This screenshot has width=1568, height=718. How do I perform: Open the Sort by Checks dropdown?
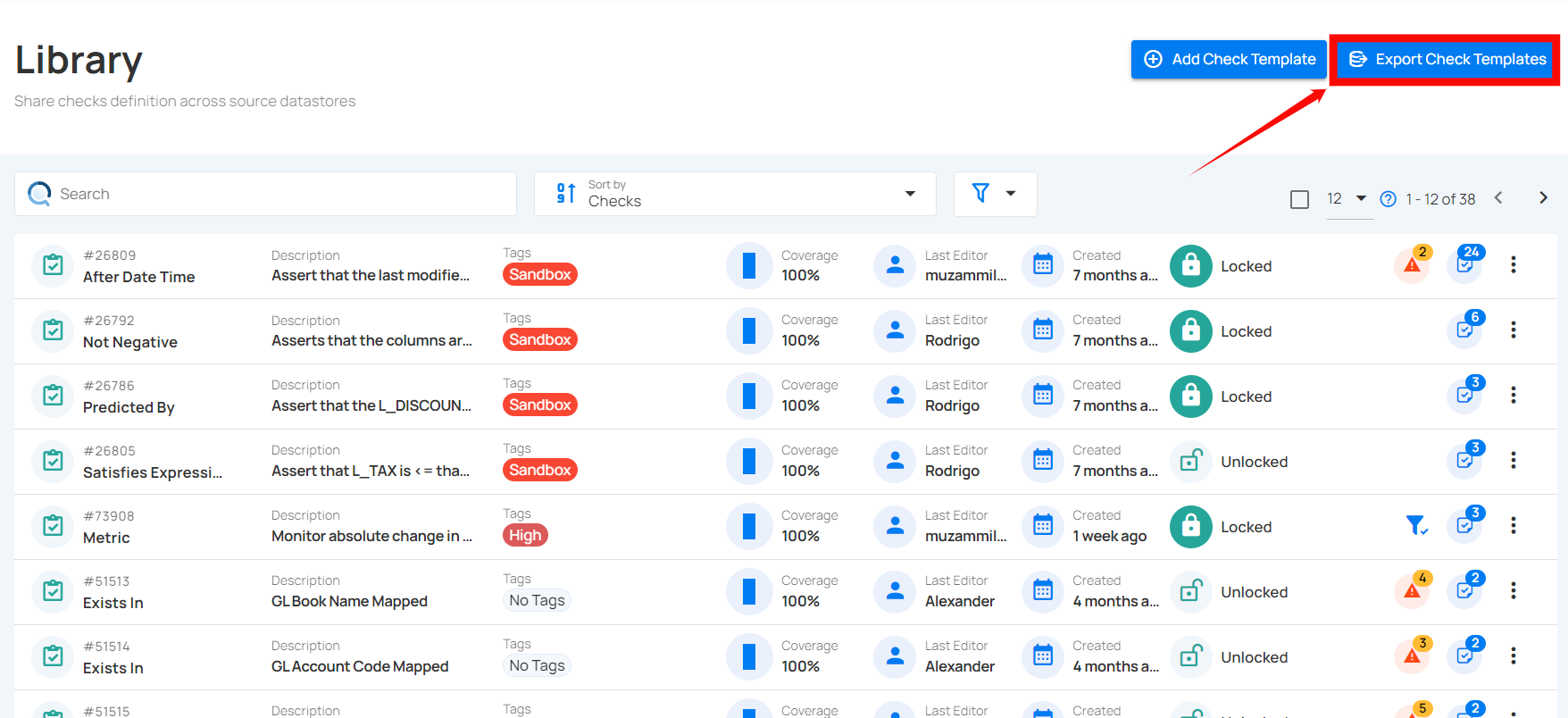(x=735, y=194)
